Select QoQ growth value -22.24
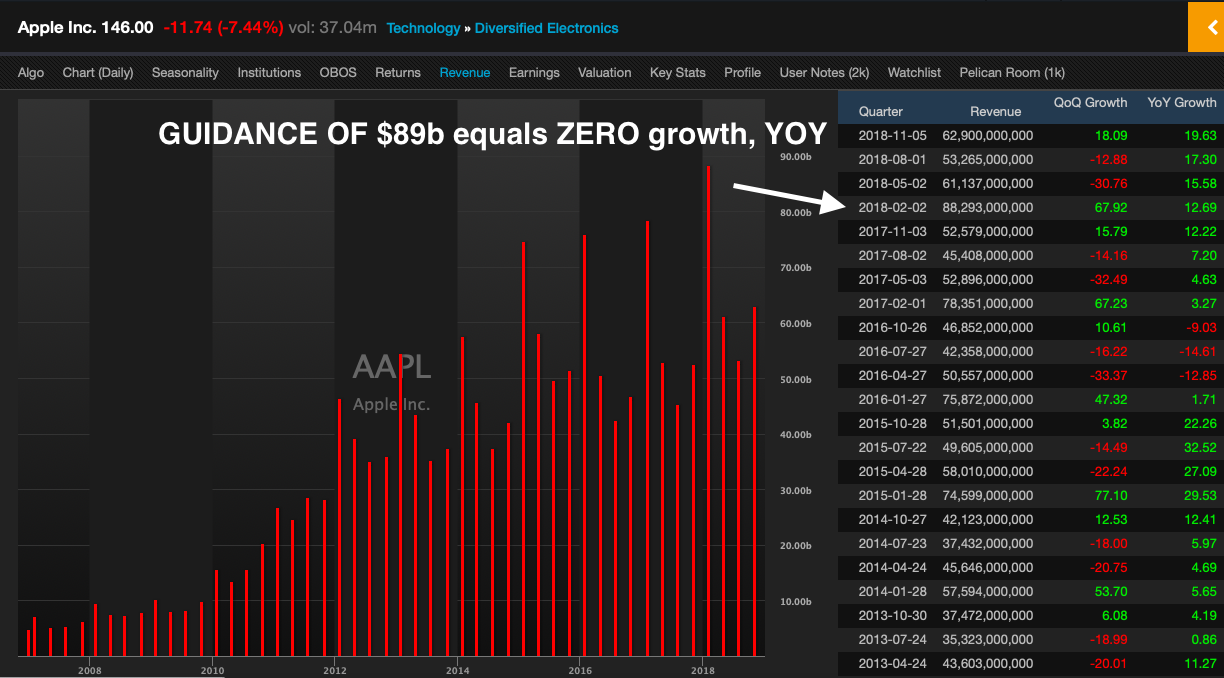 1109,471
